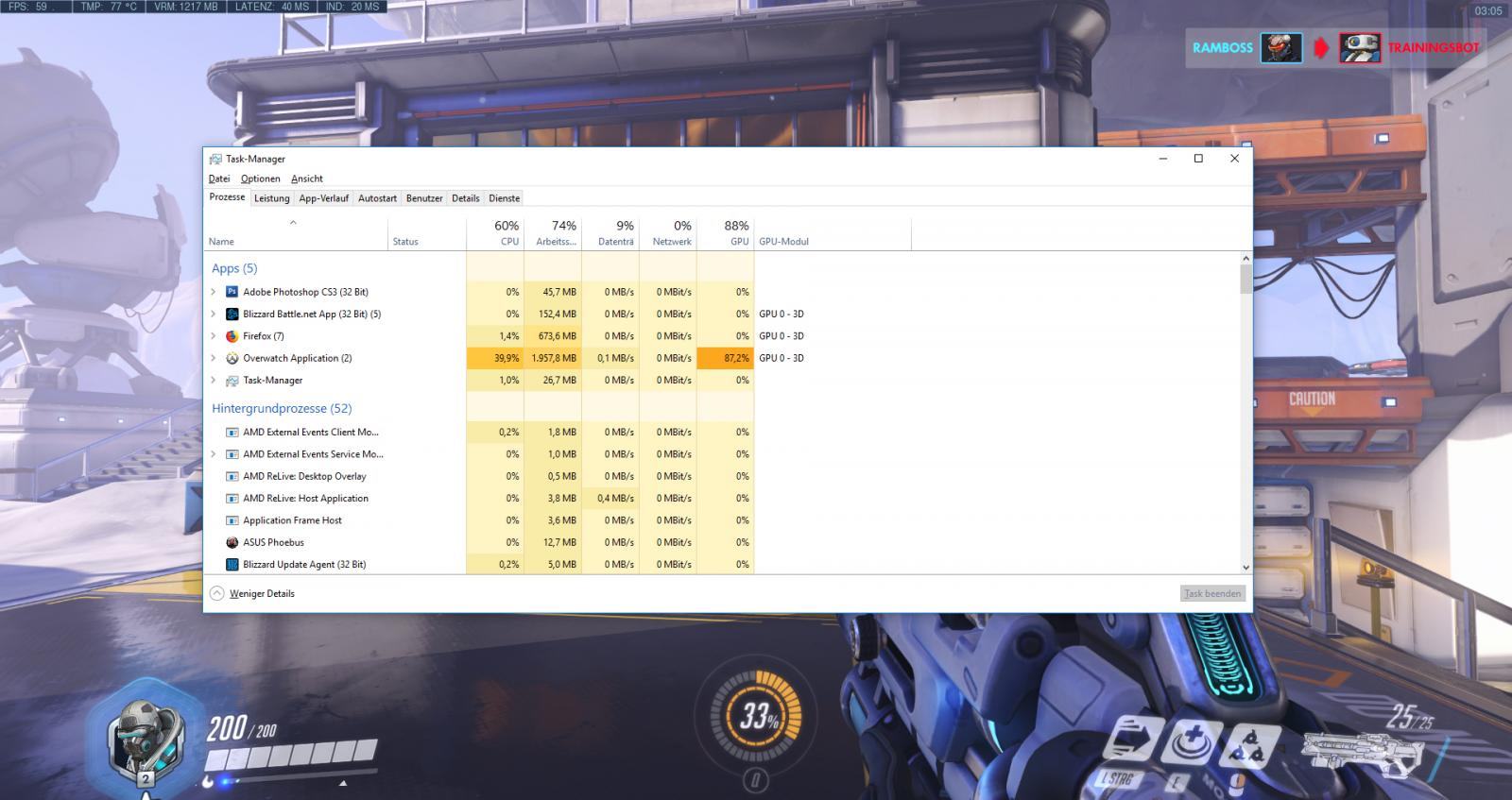Click the Apps (5) group header

click(234, 268)
